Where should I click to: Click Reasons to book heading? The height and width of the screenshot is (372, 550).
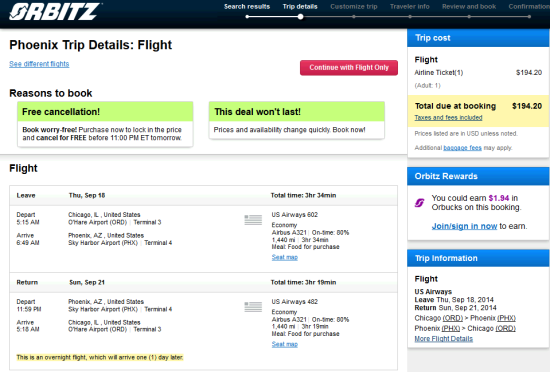click(x=51, y=93)
